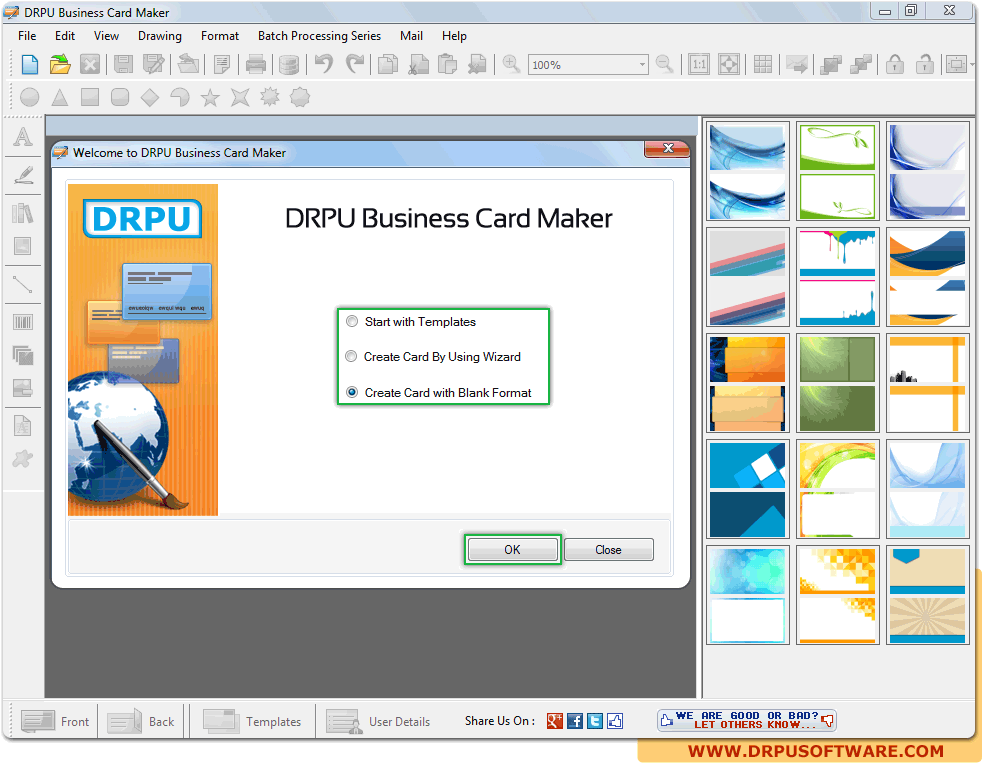Screen dimensions: 982x763
Task: Toggle the grid display icon
Action: (763, 65)
